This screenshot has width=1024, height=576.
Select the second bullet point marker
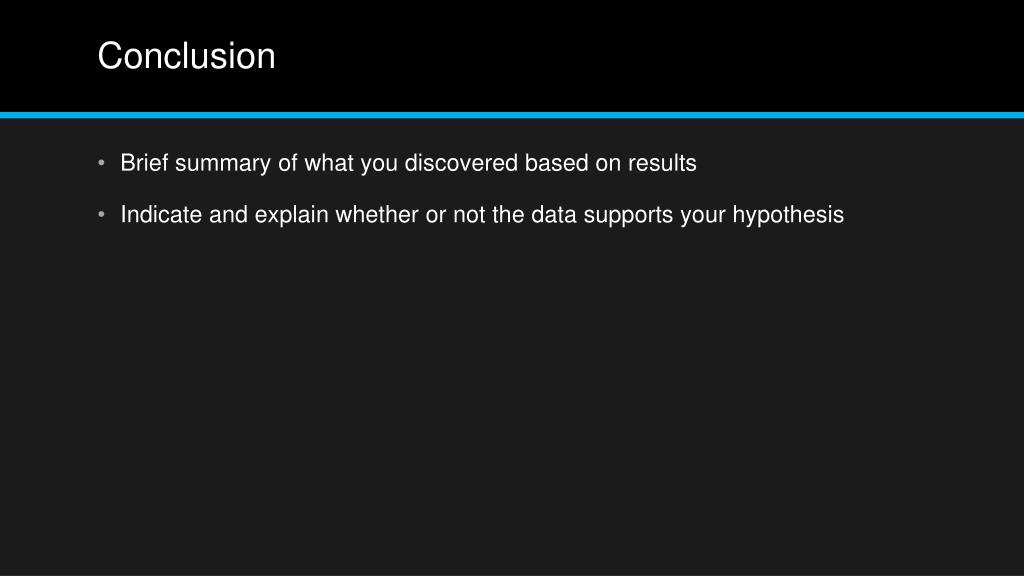(101, 214)
